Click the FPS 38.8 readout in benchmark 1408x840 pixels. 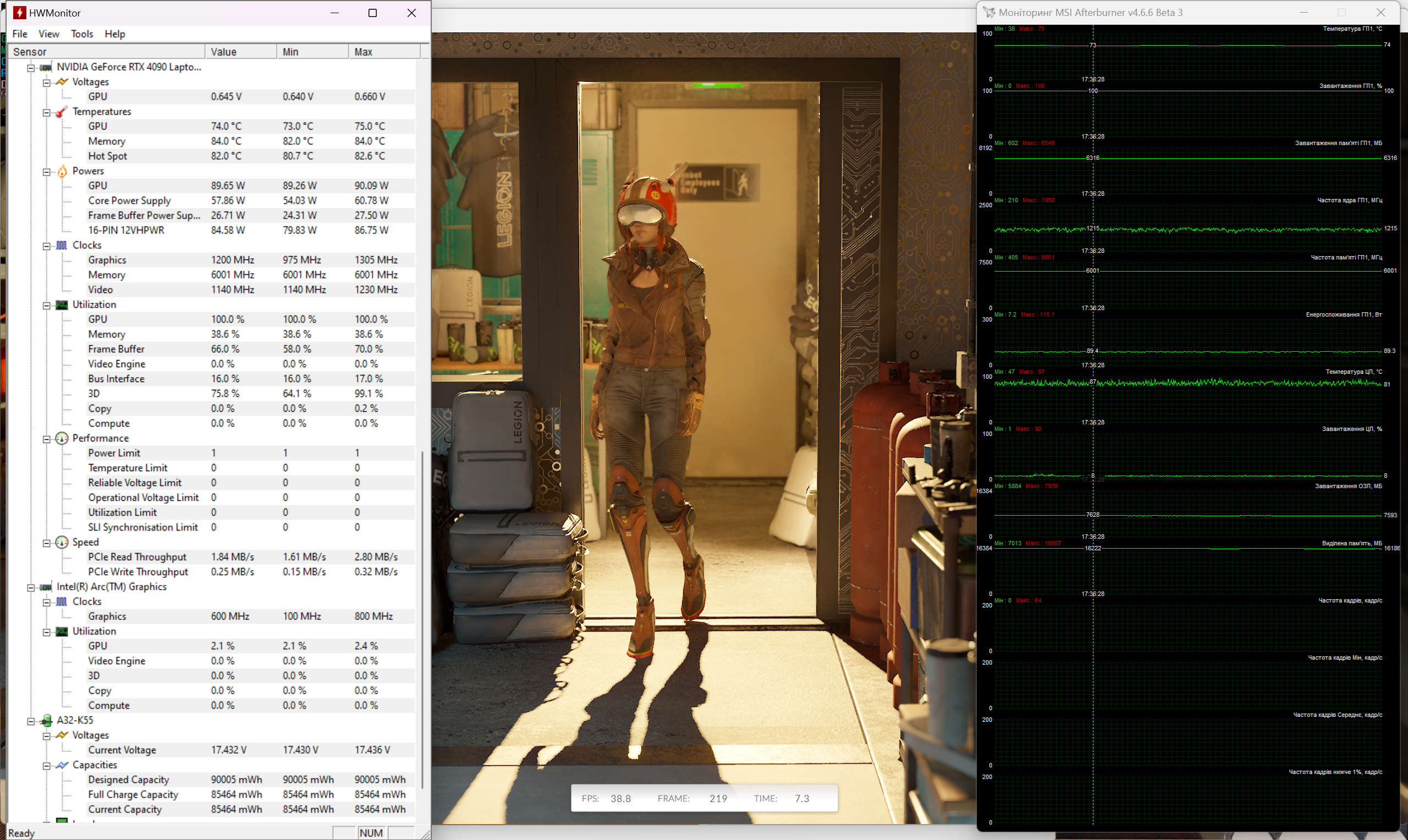point(606,798)
